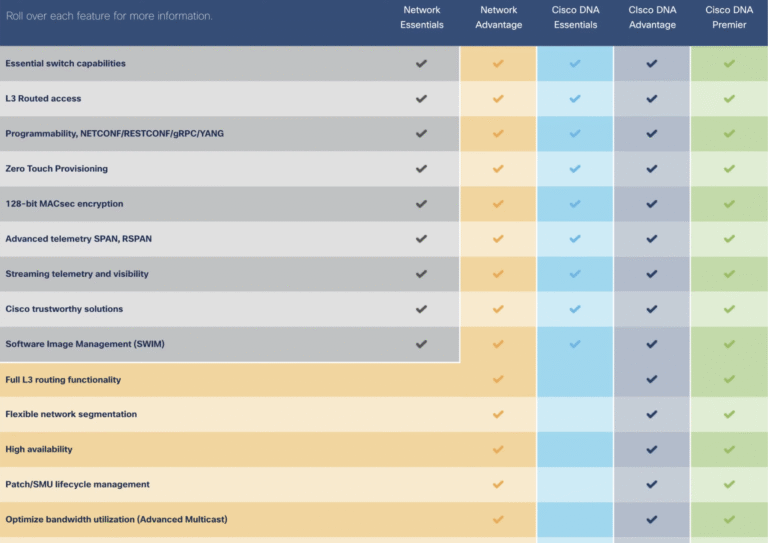This screenshot has width=768, height=543.
Task: Select the Network Essentials column header
Action: (x=422, y=17)
